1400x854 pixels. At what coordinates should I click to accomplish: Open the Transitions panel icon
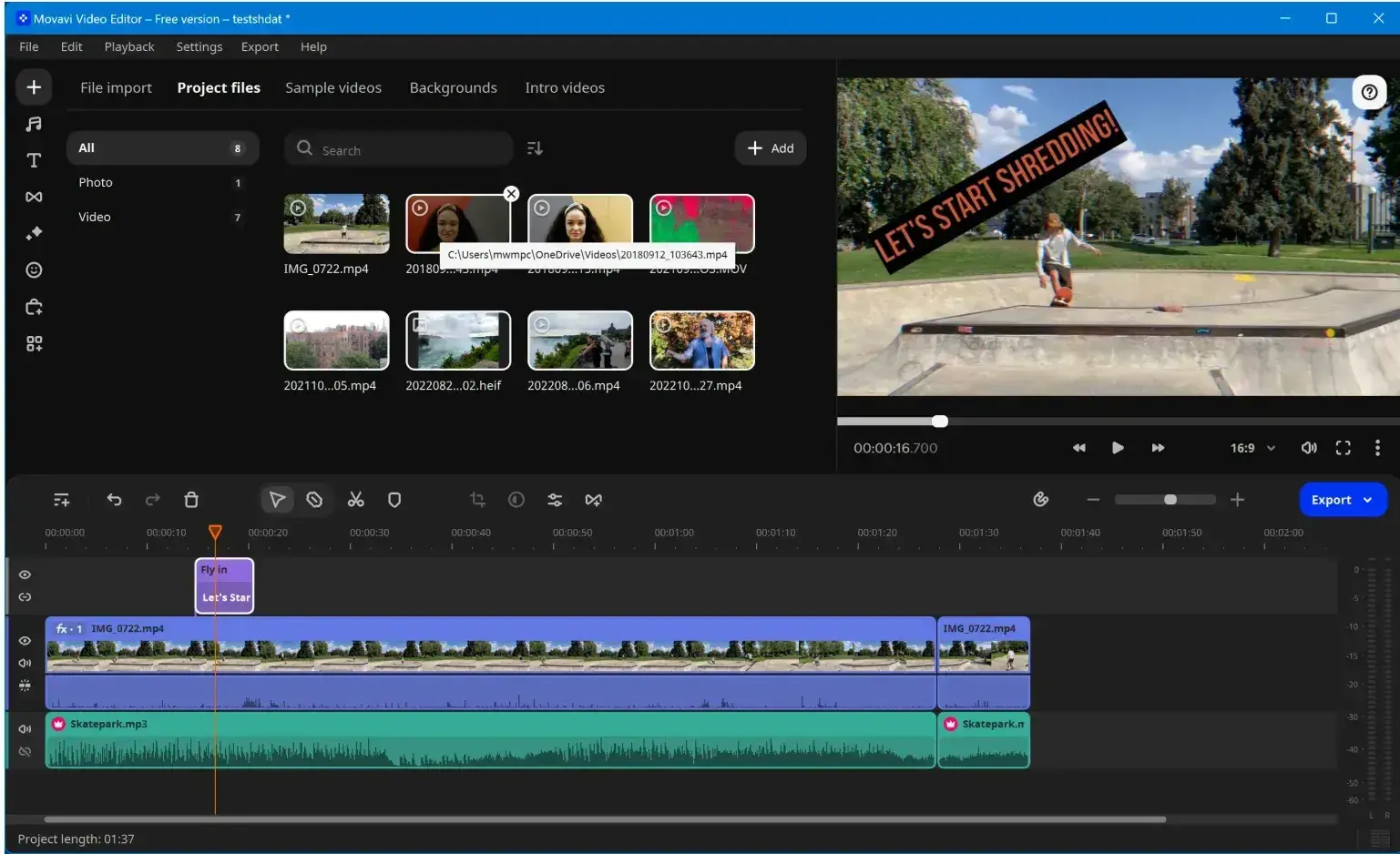[34, 197]
